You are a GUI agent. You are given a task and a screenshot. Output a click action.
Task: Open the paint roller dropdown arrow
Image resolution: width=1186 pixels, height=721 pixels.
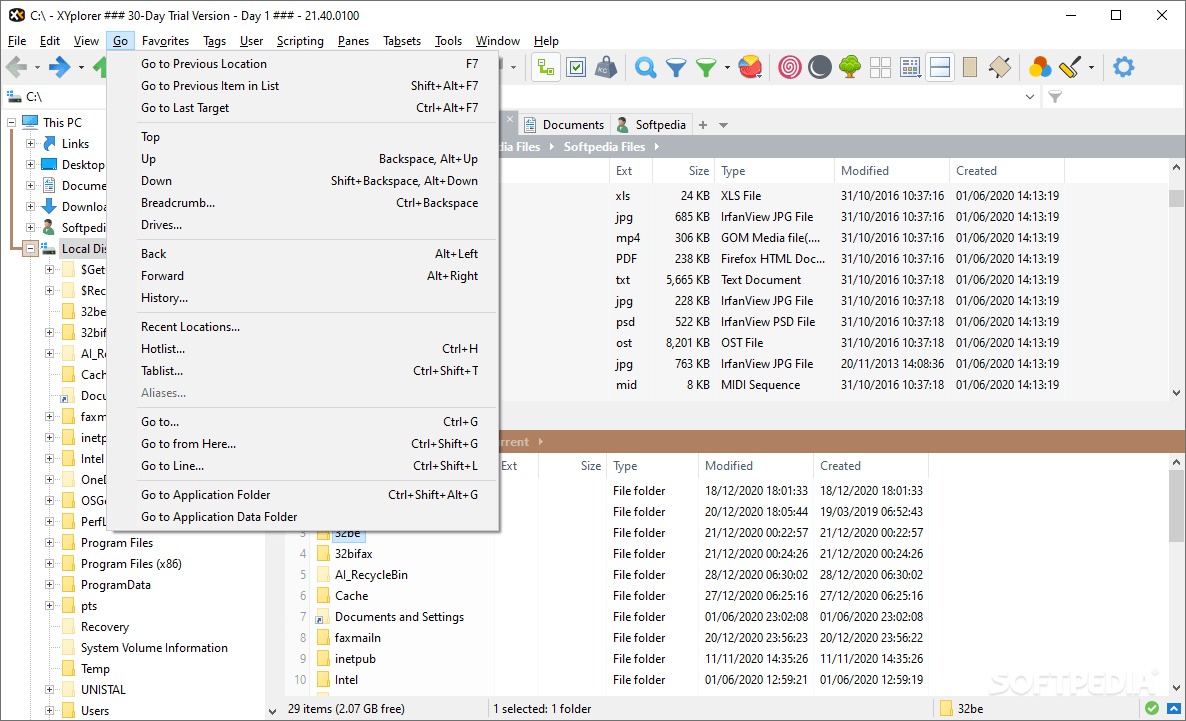tap(1090, 67)
